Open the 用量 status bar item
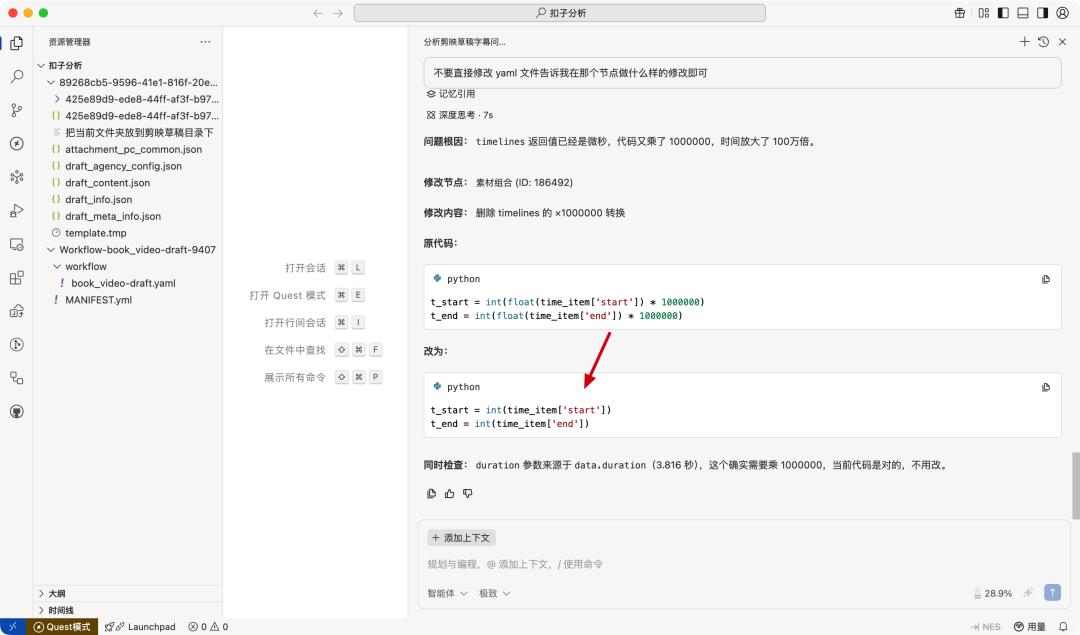Image resolution: width=1080 pixels, height=635 pixels. pyautogui.click(x=1030, y=626)
